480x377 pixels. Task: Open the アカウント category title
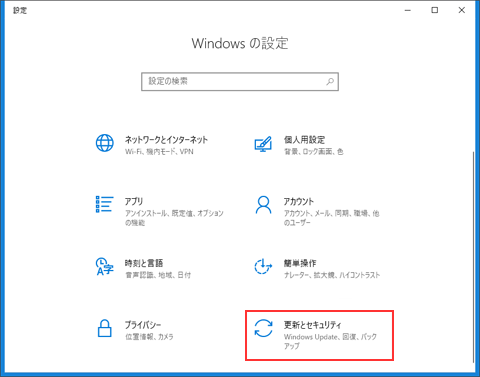(x=299, y=201)
